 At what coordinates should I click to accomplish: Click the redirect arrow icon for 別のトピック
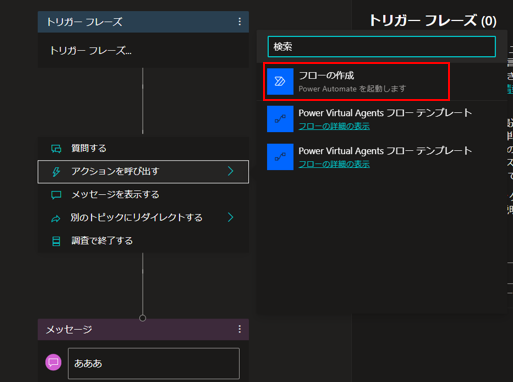56,218
